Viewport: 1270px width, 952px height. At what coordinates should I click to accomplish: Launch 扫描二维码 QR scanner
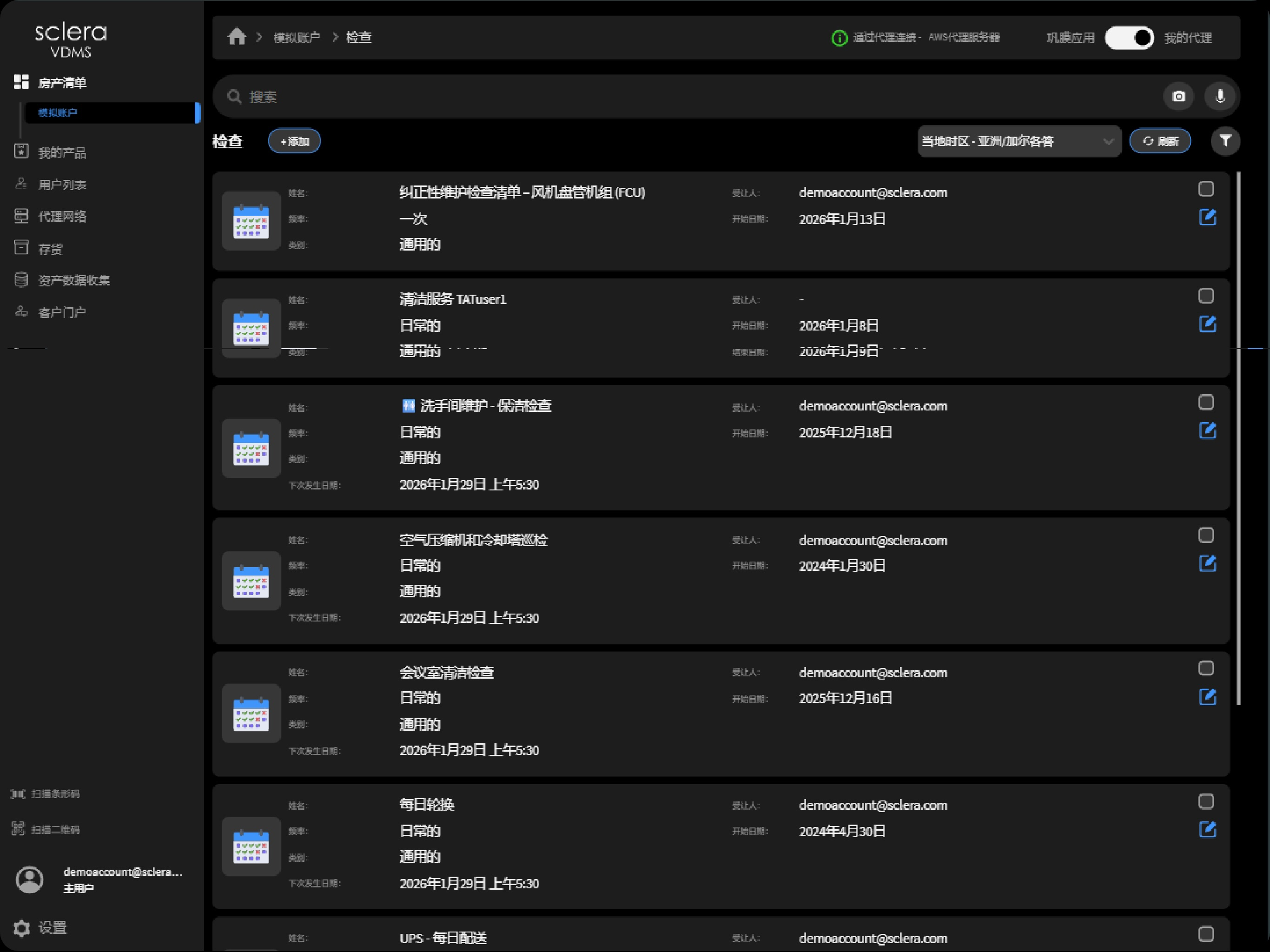45,829
